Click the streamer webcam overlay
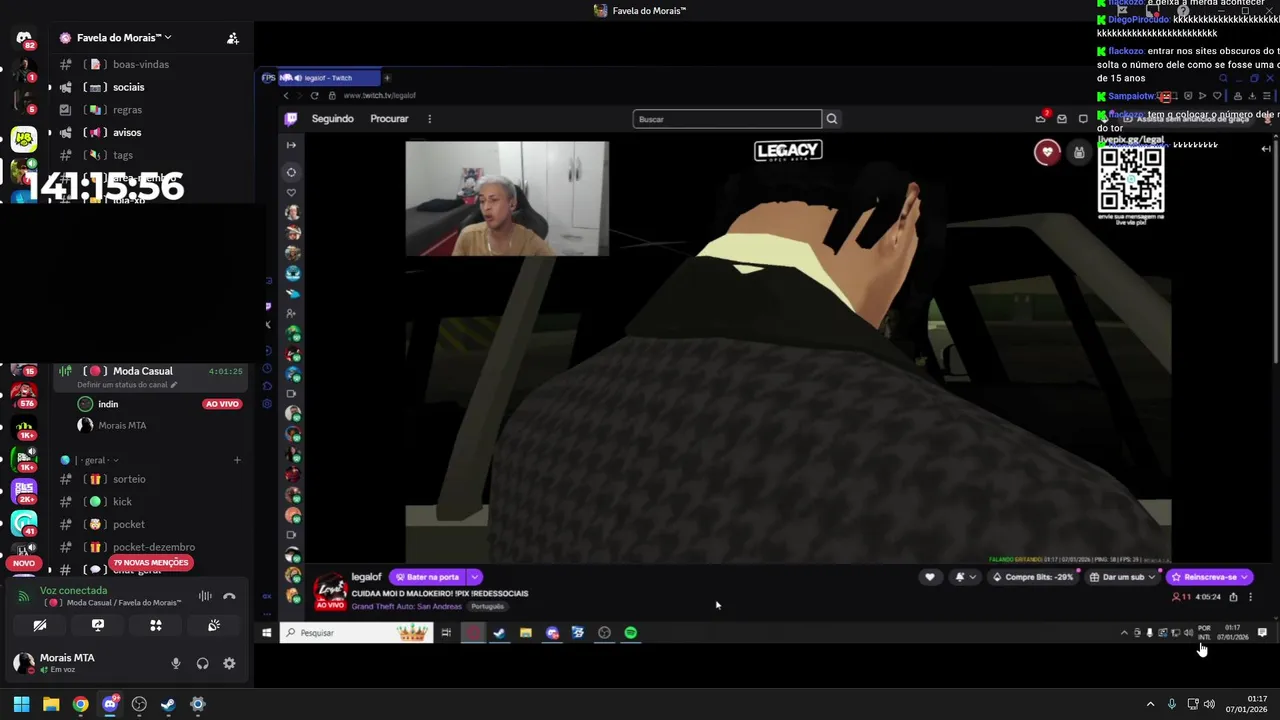 pos(507,198)
